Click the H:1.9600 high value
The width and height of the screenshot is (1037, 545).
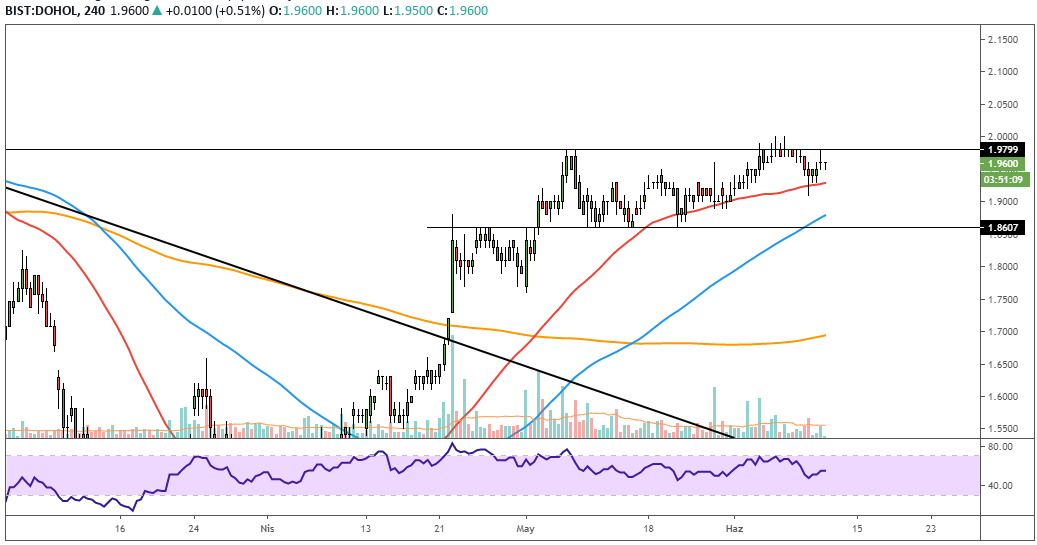[x=352, y=11]
